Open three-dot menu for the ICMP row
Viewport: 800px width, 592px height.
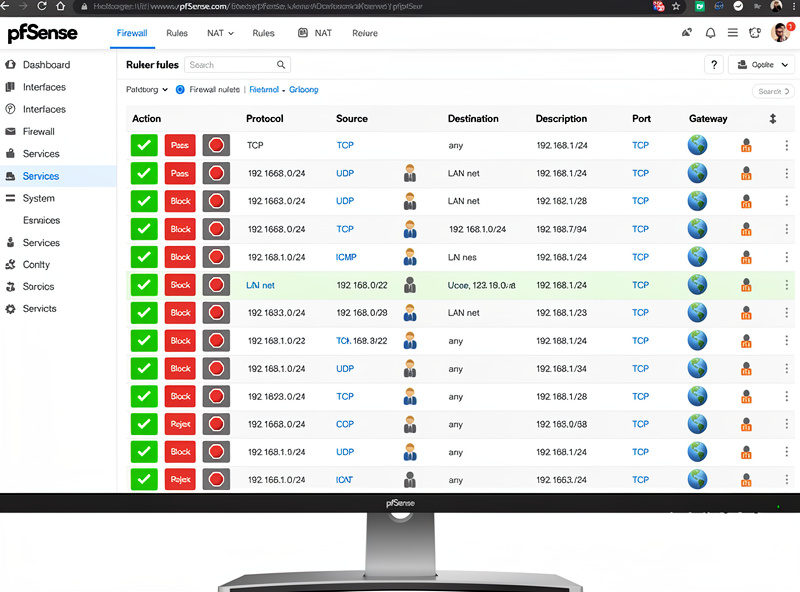(786, 257)
